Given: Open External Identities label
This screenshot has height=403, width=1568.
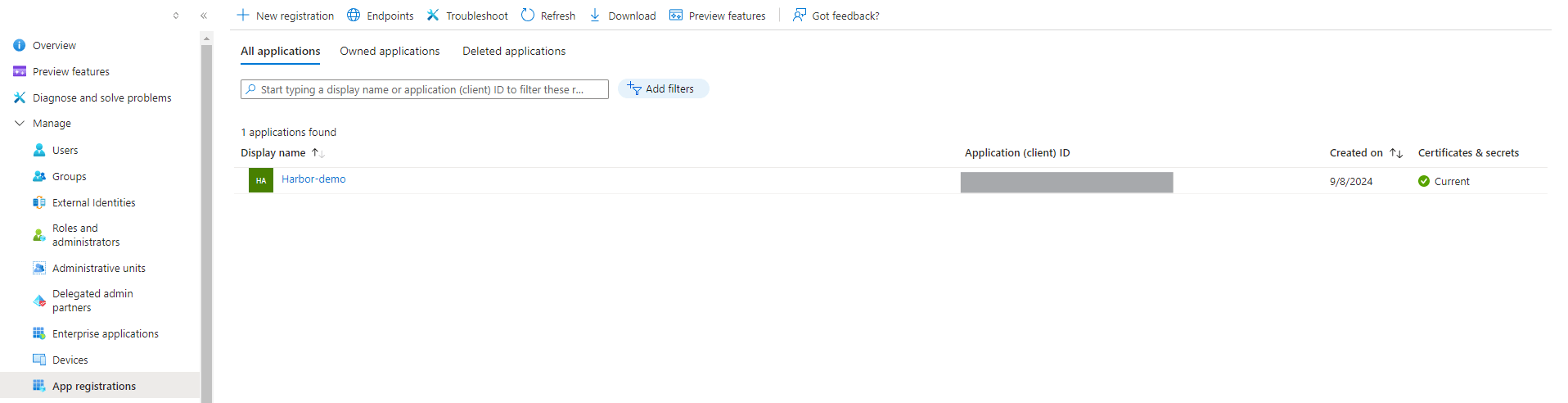Looking at the screenshot, I should 94,202.
